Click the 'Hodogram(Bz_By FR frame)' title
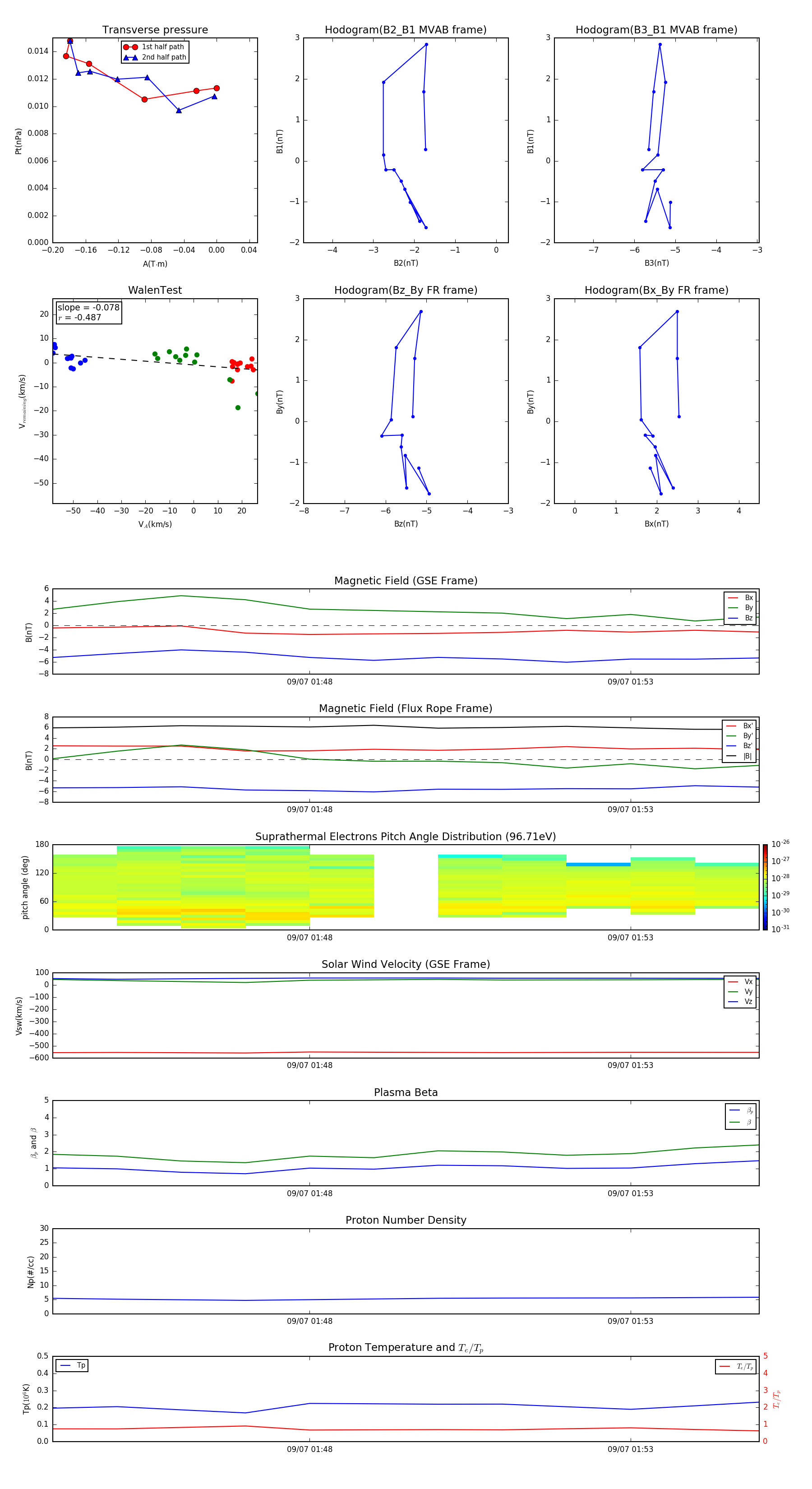 [x=406, y=290]
